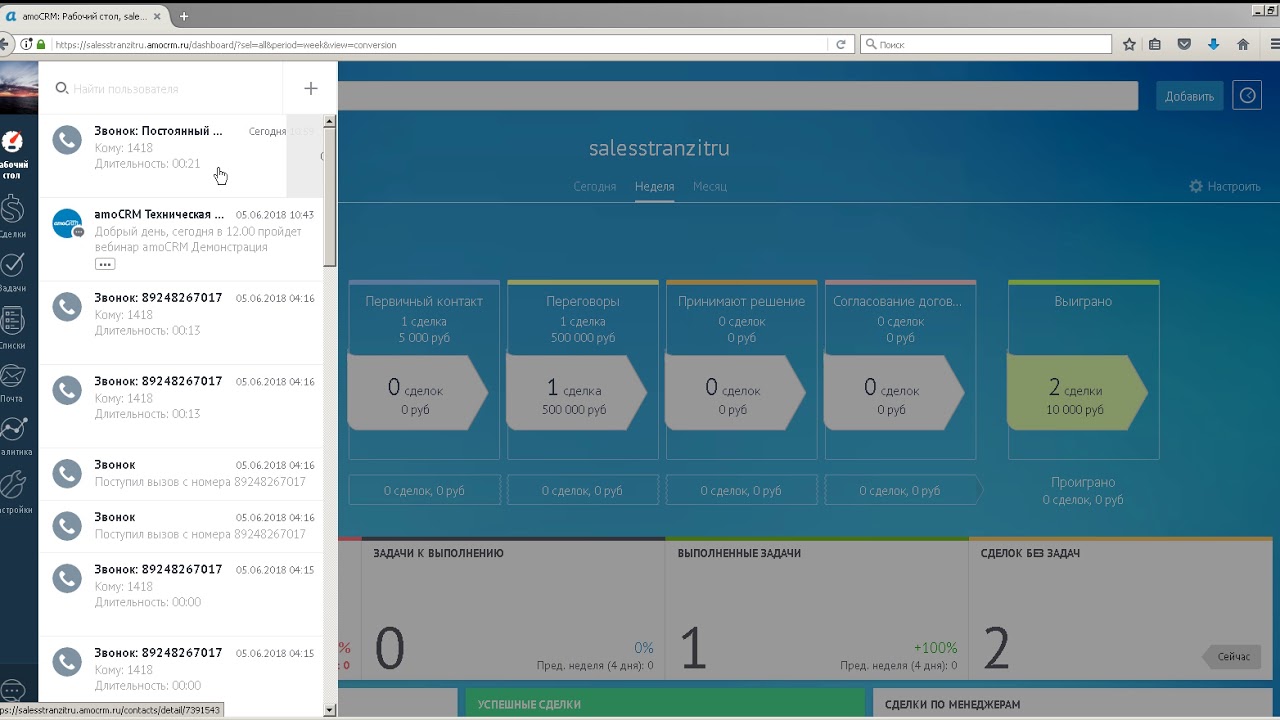Click the browser URL address field
The height and width of the screenshot is (720, 1280).
pos(440,44)
